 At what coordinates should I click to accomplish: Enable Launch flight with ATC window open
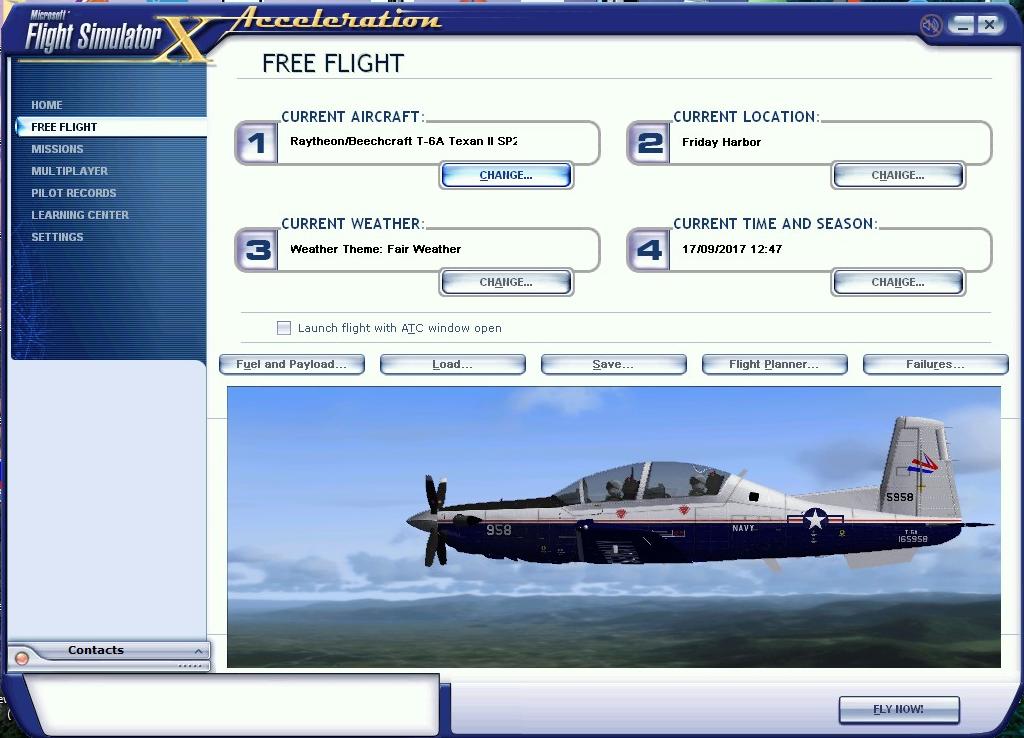tap(283, 328)
